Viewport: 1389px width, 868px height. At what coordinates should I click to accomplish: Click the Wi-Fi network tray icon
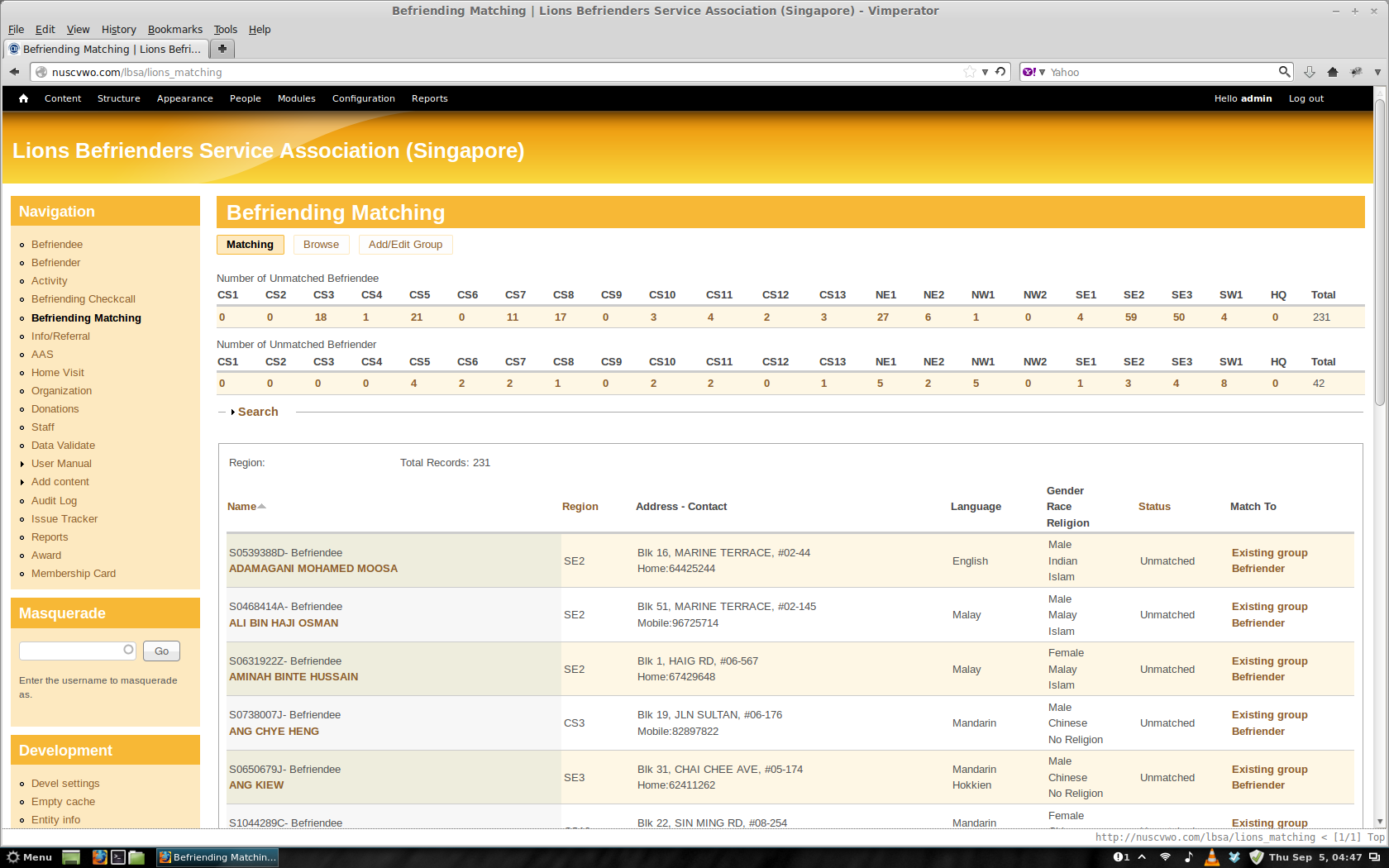click(x=1165, y=857)
